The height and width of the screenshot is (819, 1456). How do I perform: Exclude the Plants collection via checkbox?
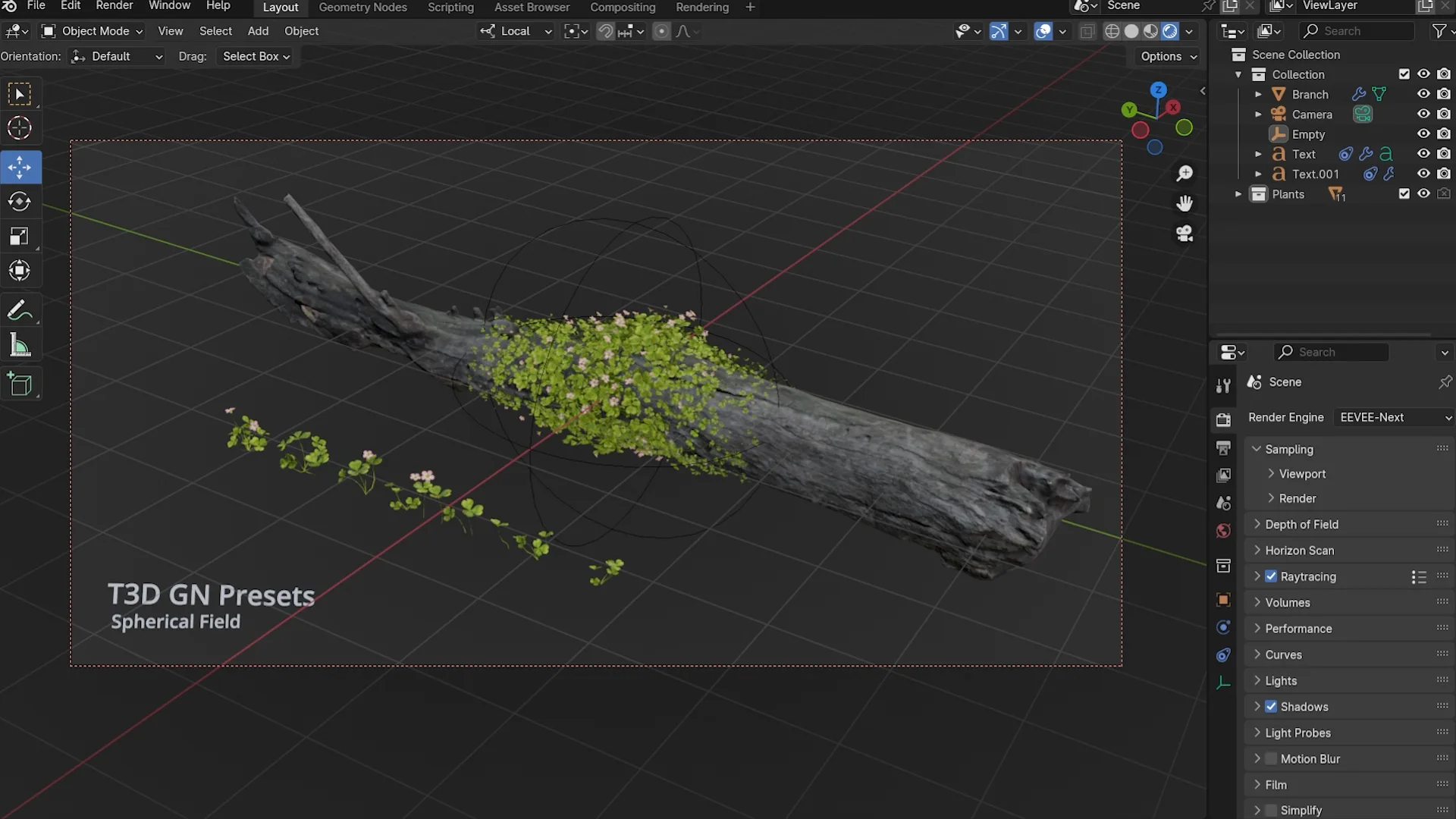(x=1404, y=193)
